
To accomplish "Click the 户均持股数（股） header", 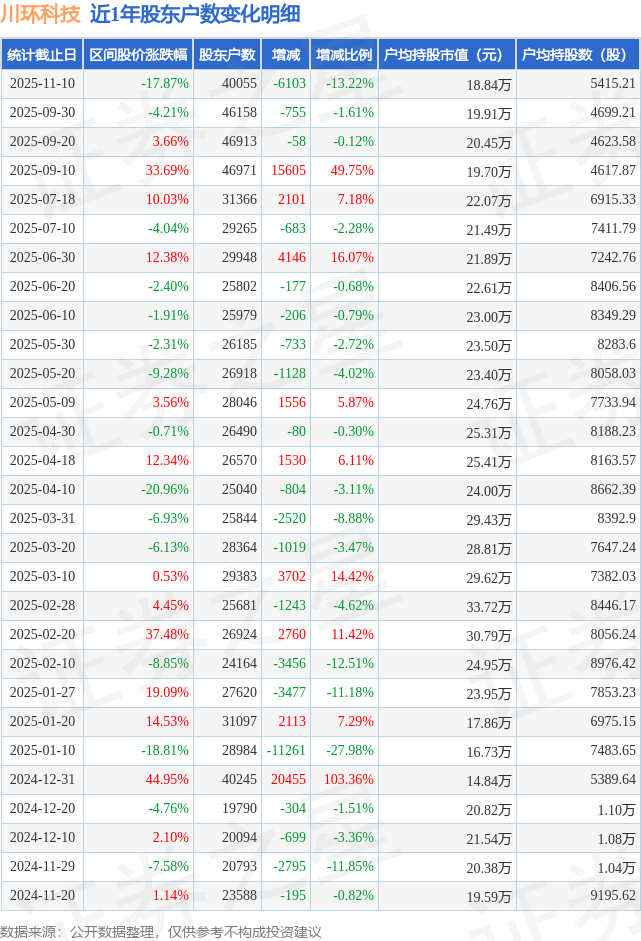I will 579,55.
